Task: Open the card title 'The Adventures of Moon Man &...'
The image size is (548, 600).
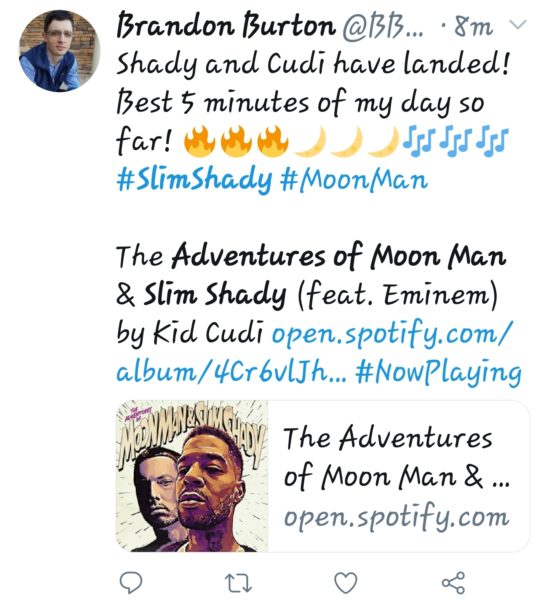Action: tap(396, 457)
